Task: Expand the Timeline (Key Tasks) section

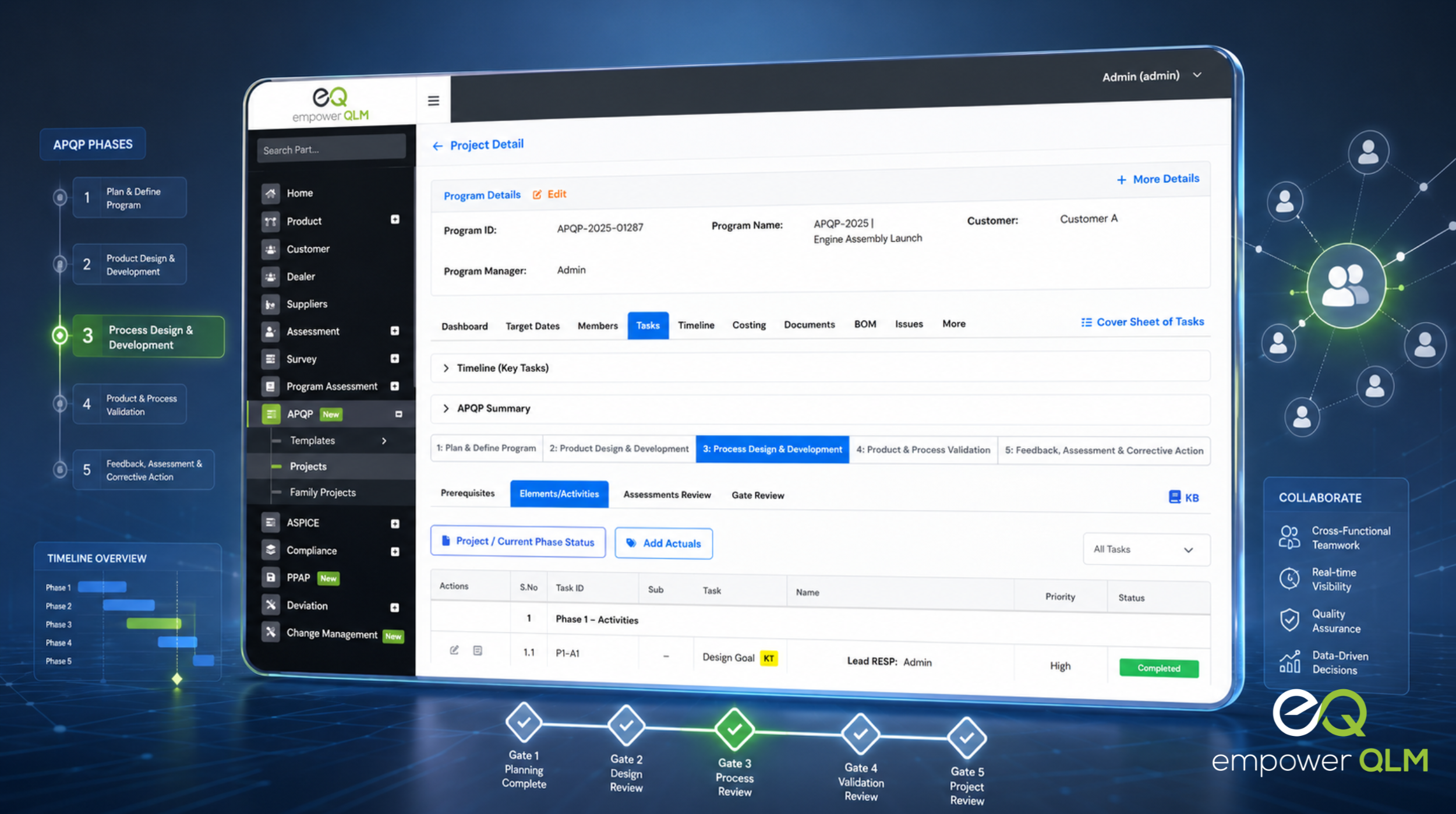Action: (x=820, y=368)
